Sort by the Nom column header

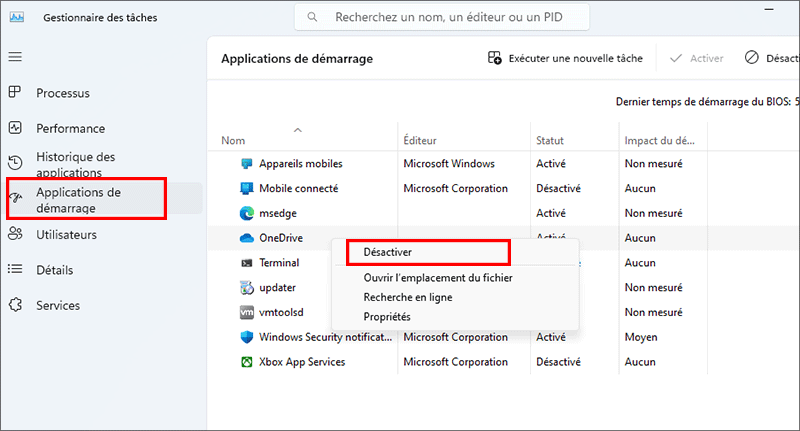(234, 141)
